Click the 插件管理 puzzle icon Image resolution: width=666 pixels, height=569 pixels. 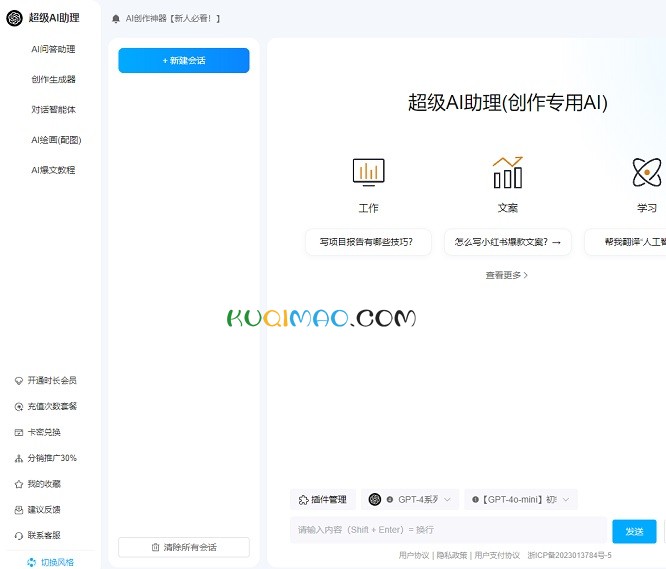303,500
